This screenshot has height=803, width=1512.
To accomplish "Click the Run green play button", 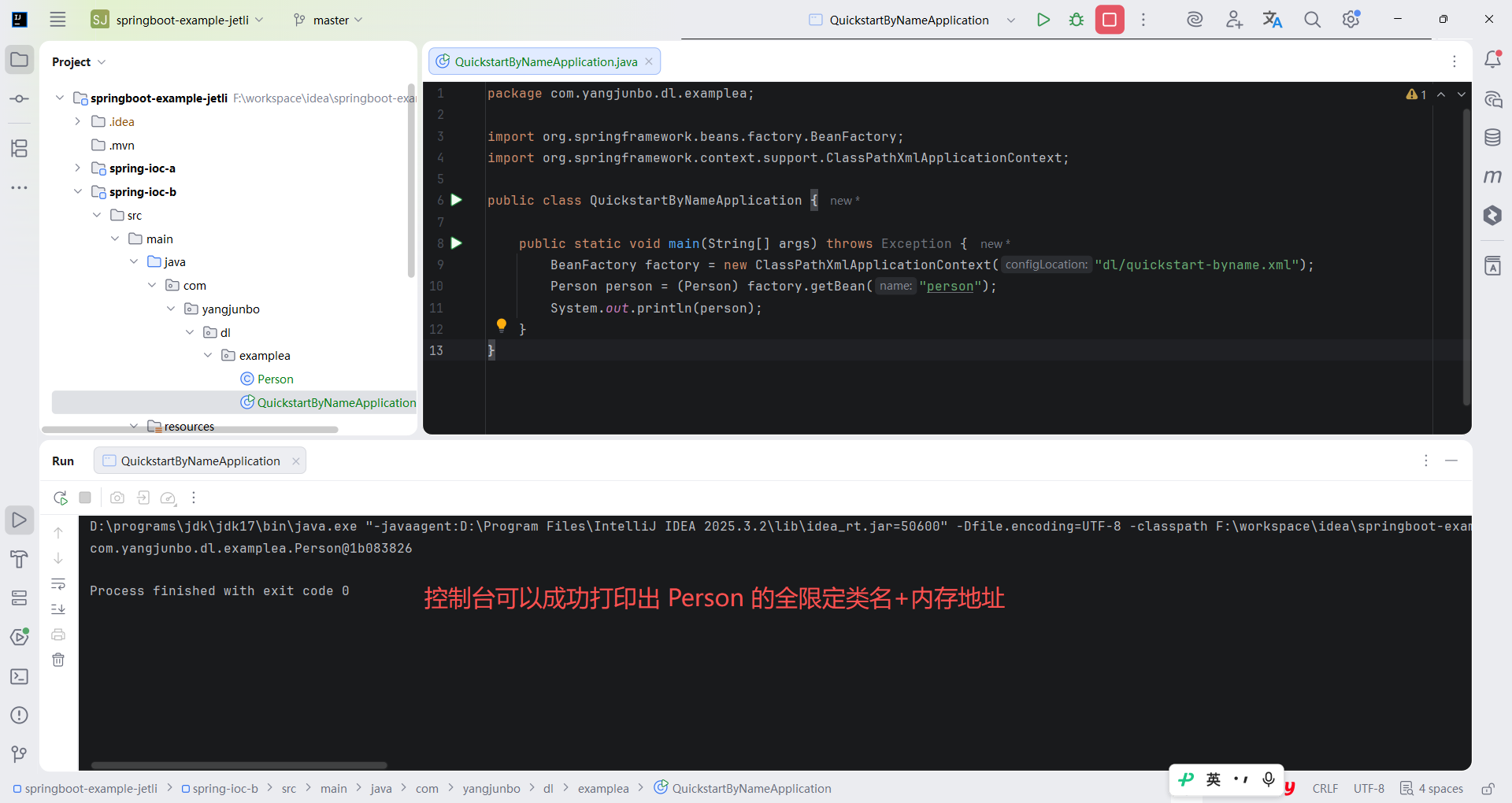I will point(1043,20).
